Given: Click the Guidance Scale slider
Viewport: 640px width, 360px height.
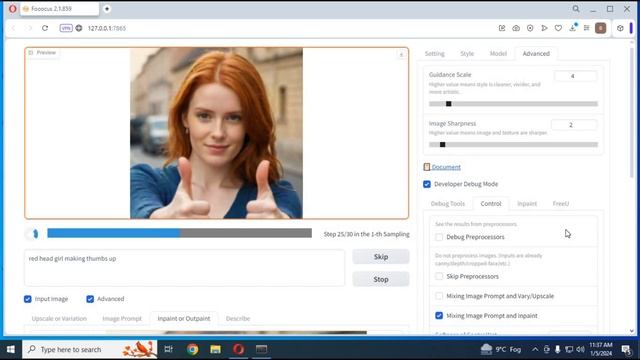Looking at the screenshot, I should (513, 104).
